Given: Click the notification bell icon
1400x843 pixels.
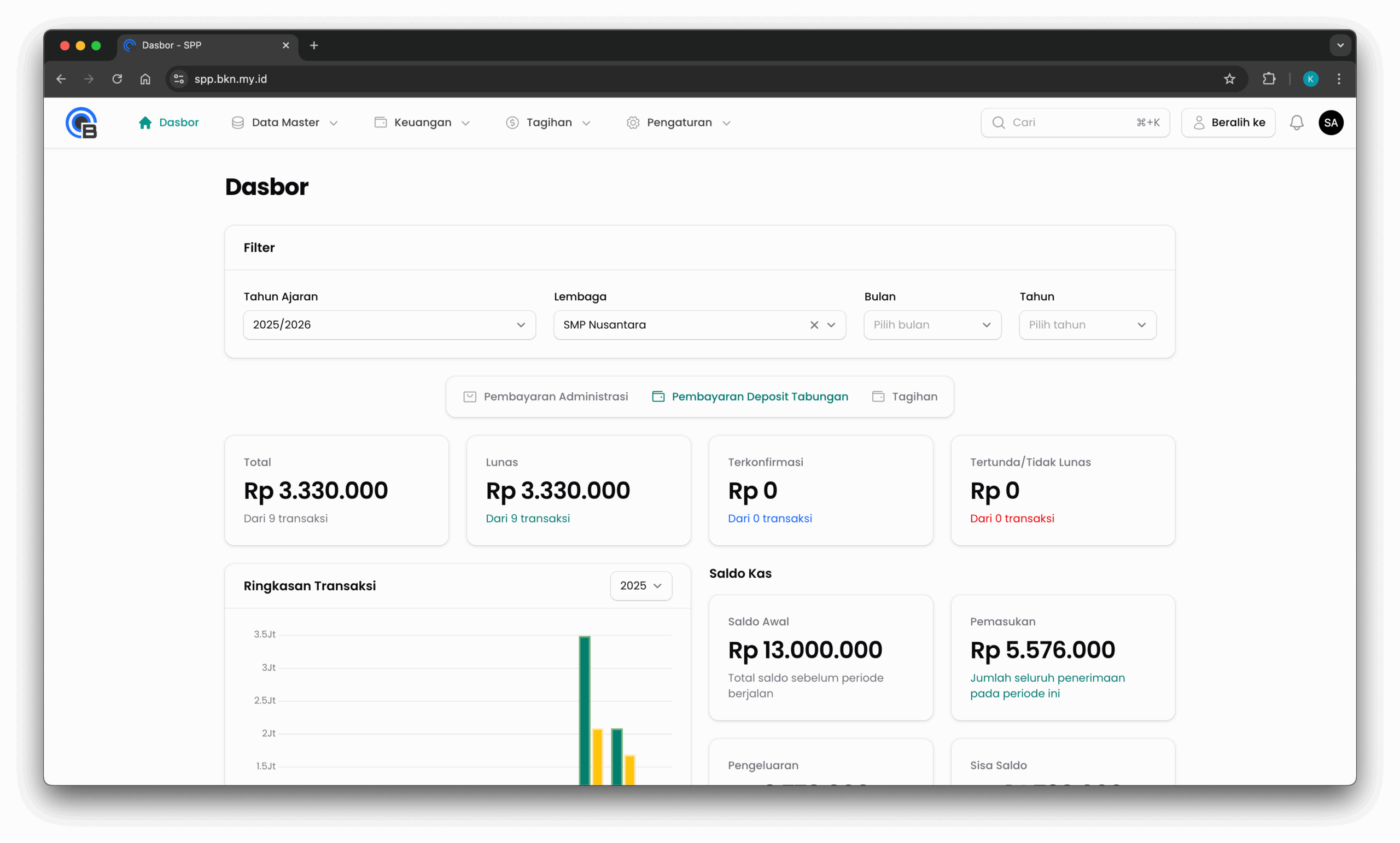Looking at the screenshot, I should [1296, 123].
